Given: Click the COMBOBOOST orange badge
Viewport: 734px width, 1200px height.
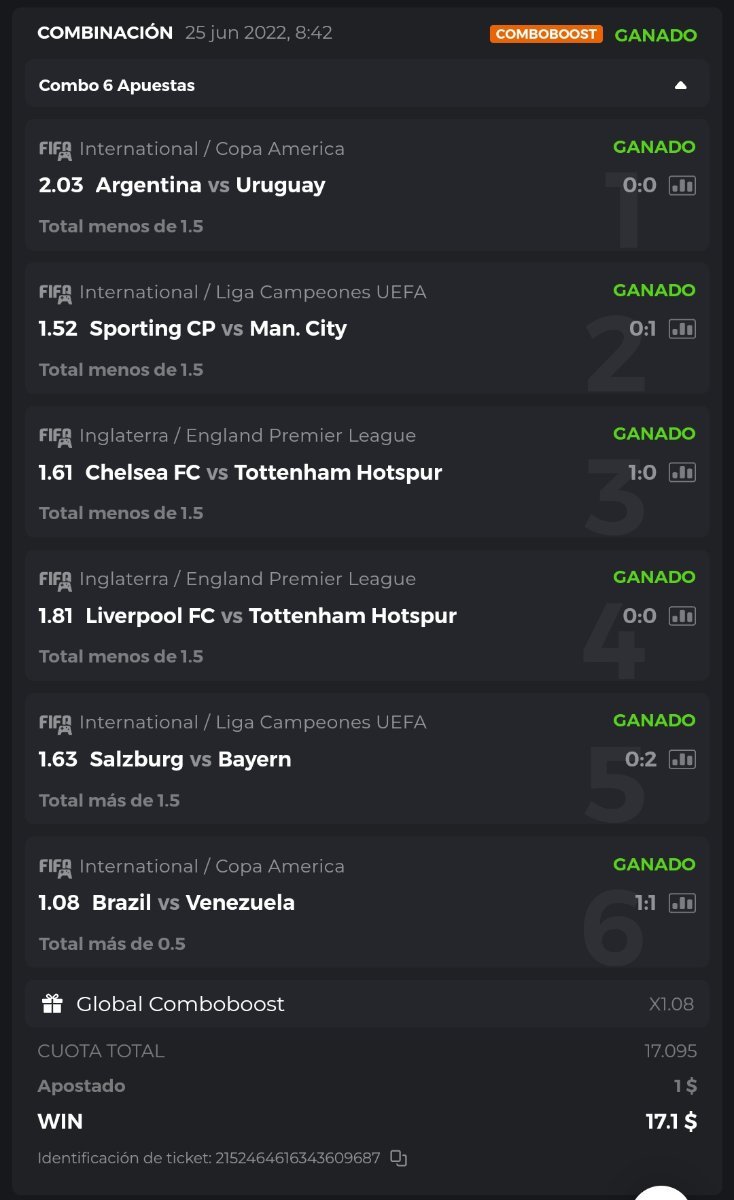Looking at the screenshot, I should tap(545, 34).
